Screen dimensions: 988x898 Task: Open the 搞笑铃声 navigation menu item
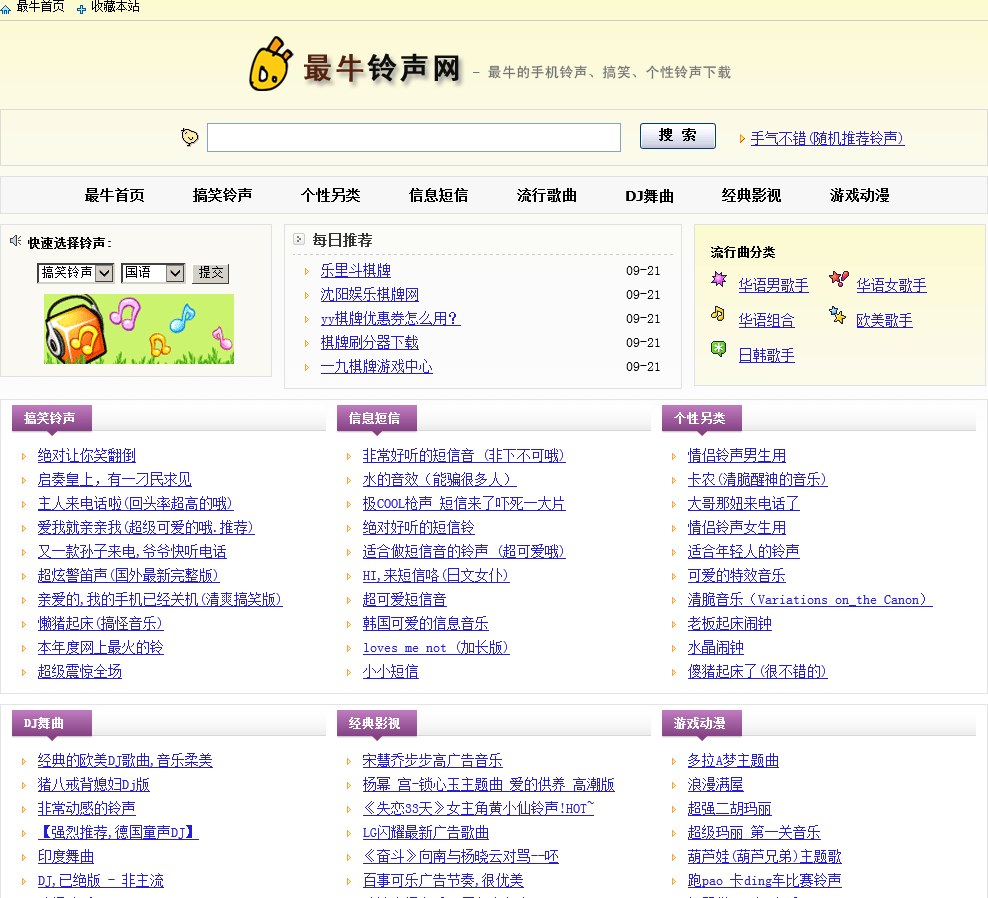click(222, 195)
